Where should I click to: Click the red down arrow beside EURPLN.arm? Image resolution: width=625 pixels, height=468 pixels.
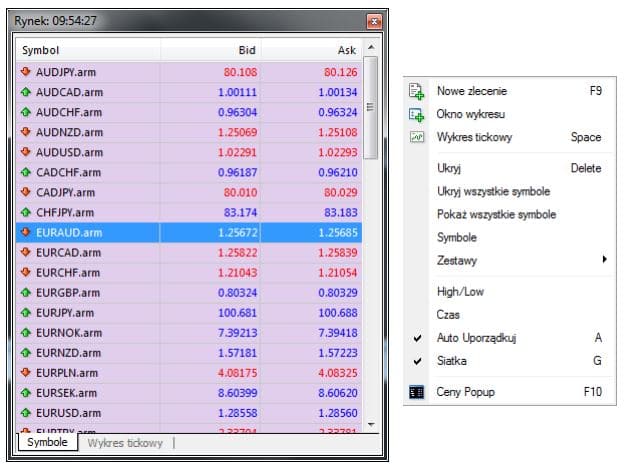26,372
